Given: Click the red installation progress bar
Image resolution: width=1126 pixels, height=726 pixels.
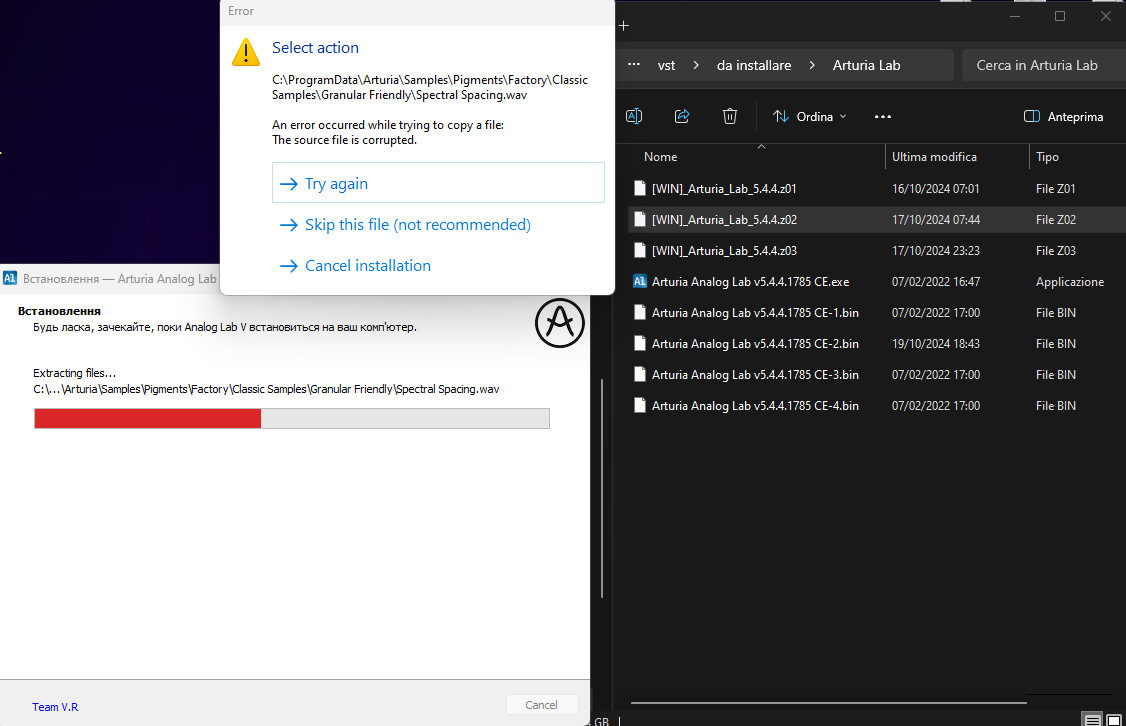Looking at the screenshot, I should tap(148, 419).
